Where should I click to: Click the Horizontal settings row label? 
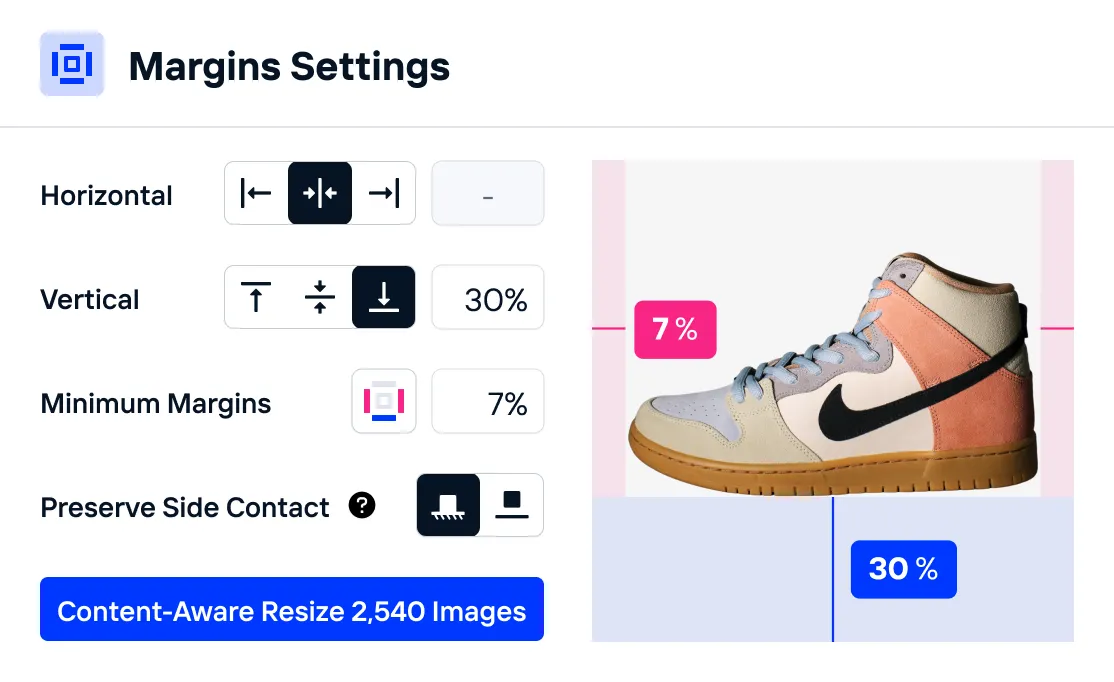(x=106, y=196)
